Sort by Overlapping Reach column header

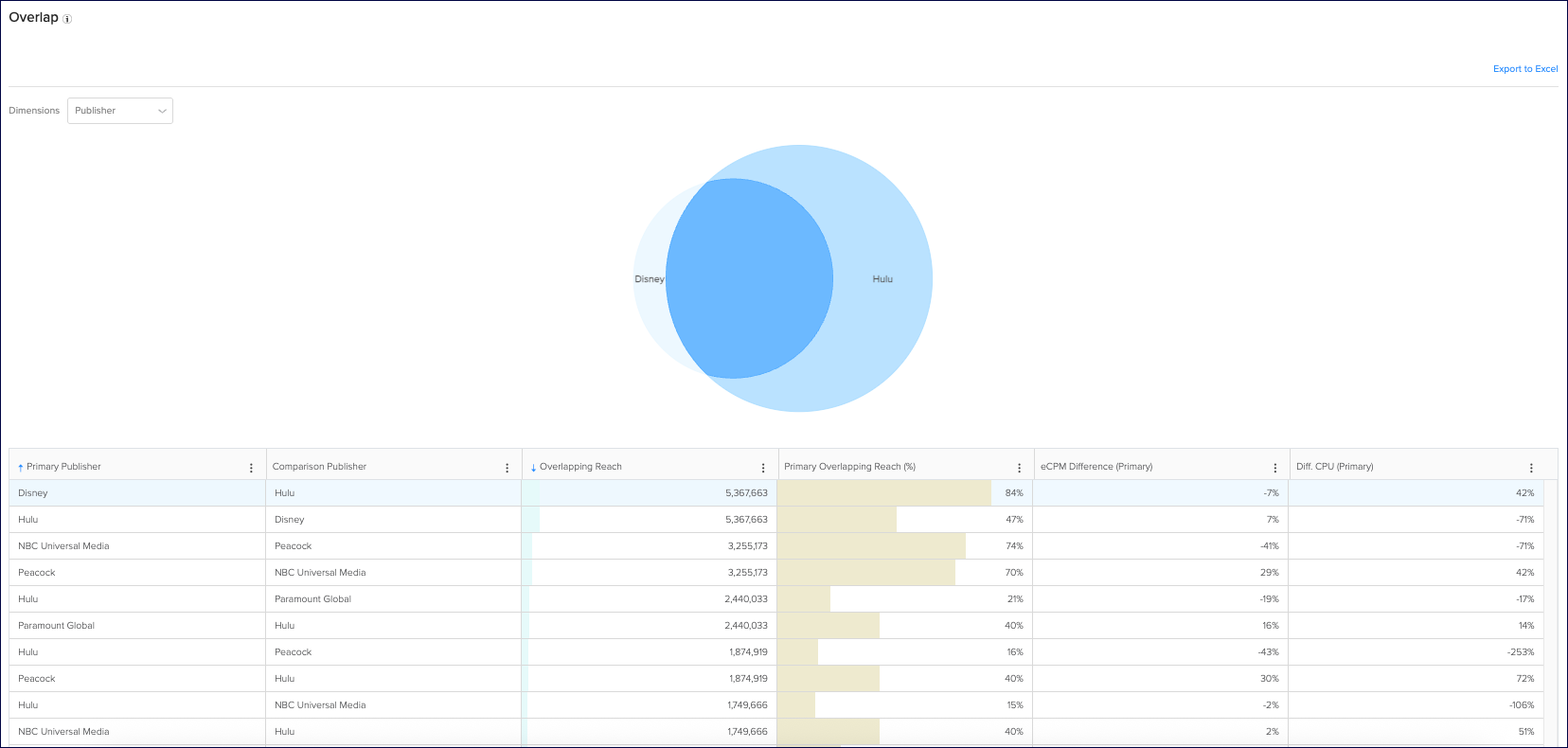click(580, 467)
